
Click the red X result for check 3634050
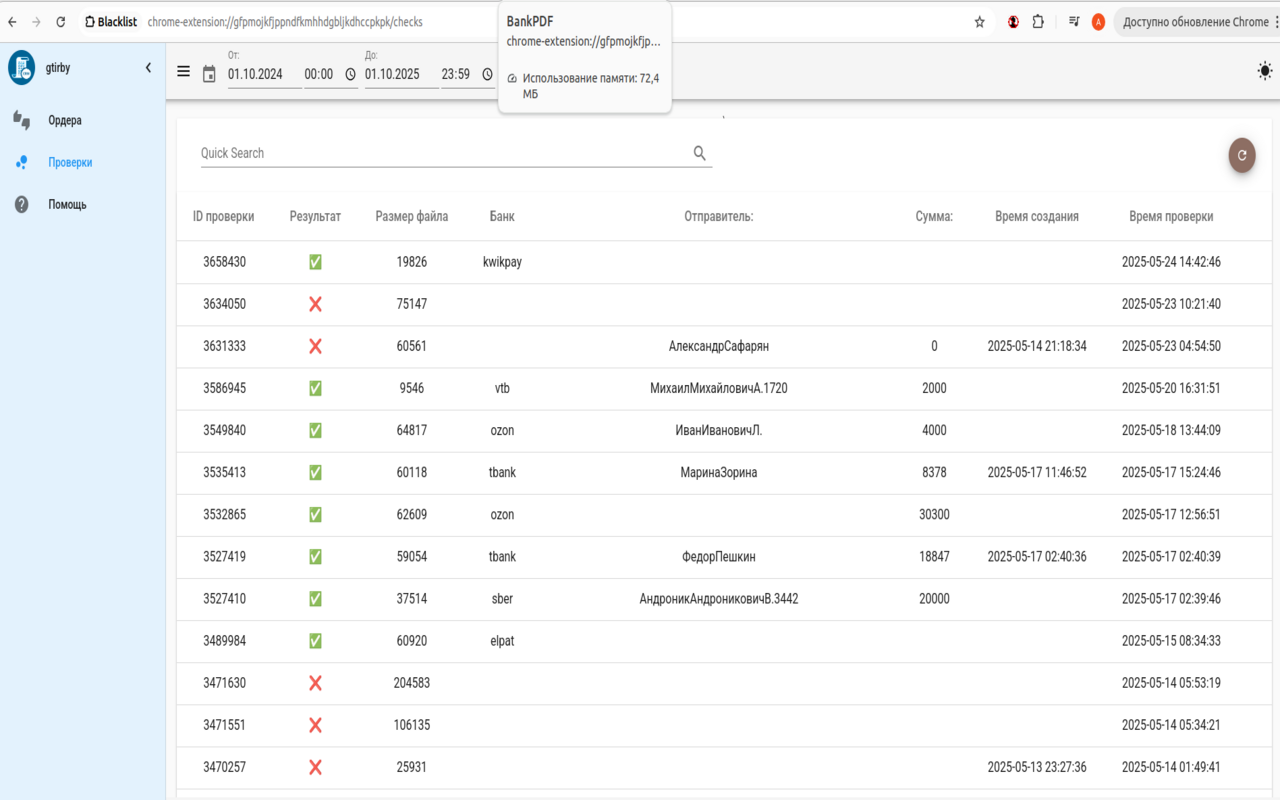tap(315, 304)
